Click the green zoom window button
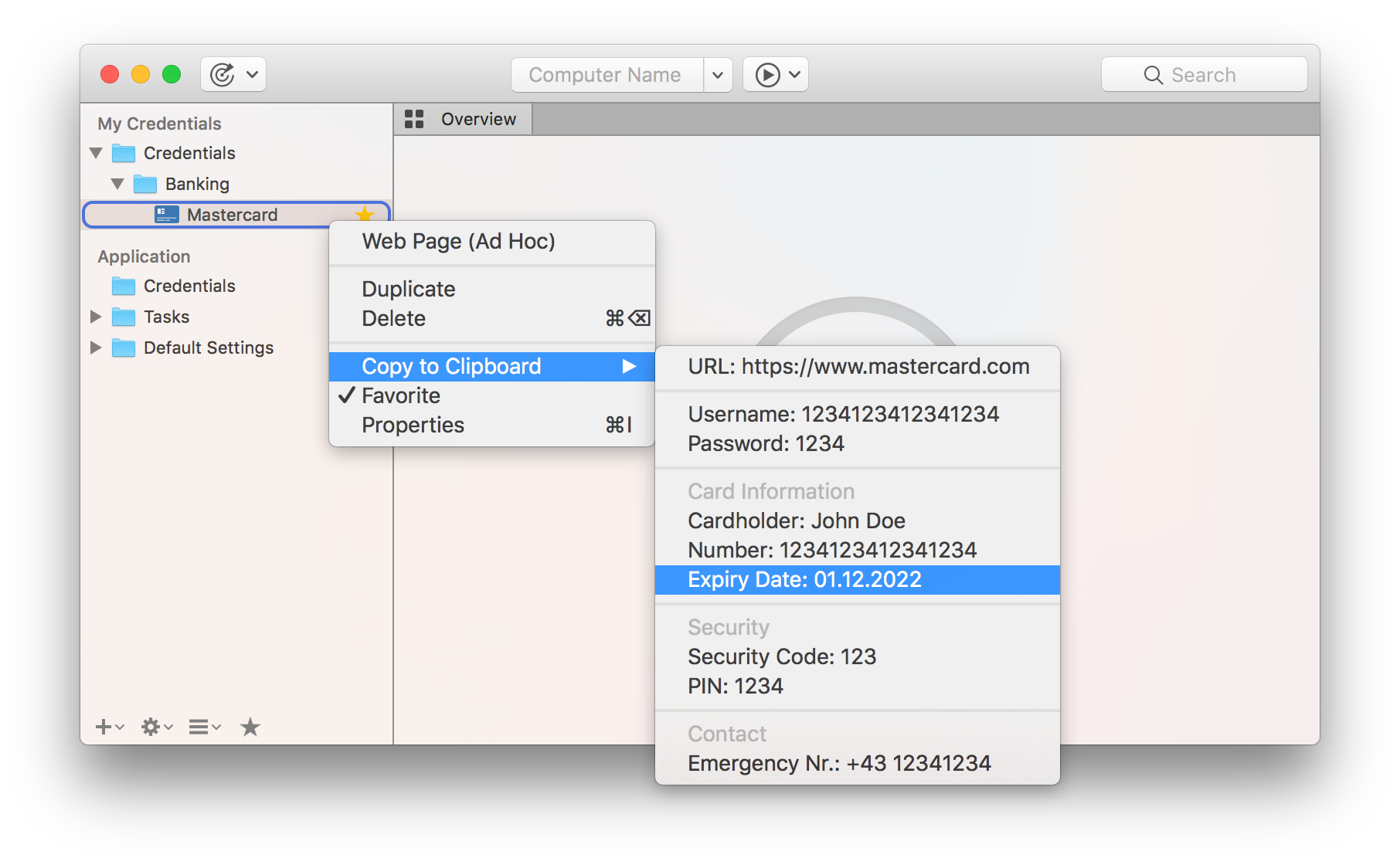The width and height of the screenshot is (1400, 865). pos(172,74)
